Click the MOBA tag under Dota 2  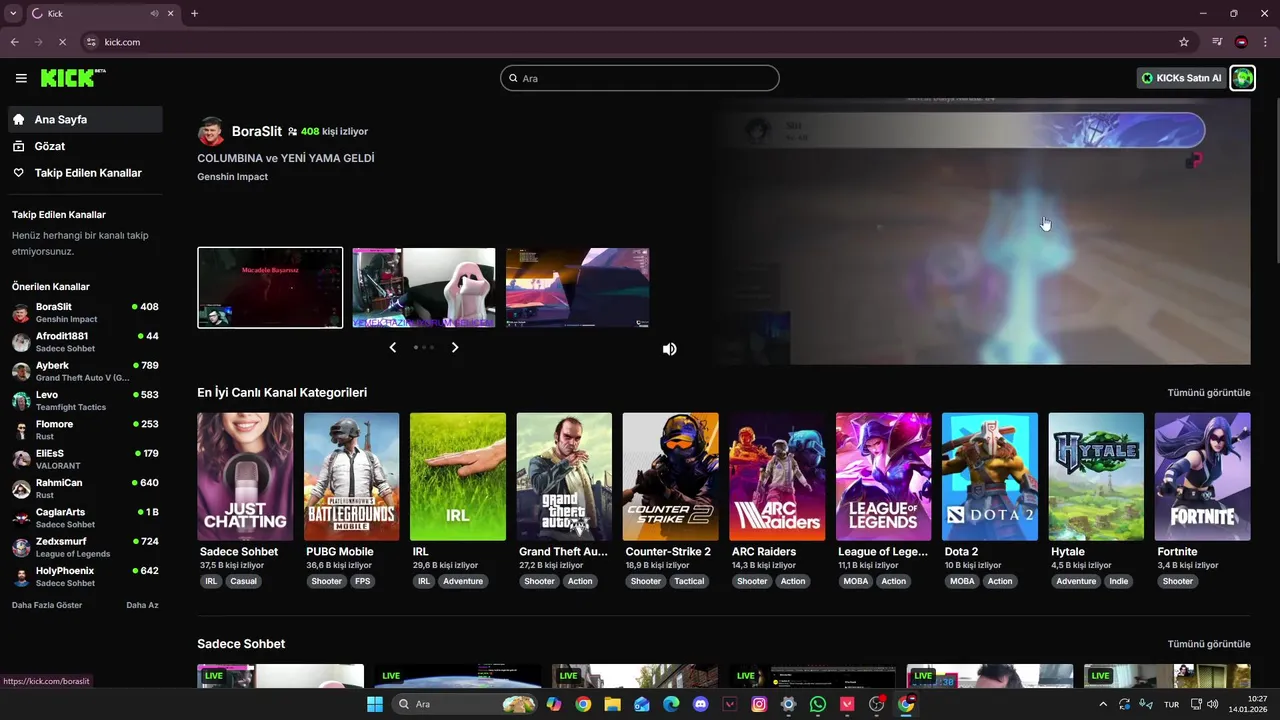pos(962,581)
